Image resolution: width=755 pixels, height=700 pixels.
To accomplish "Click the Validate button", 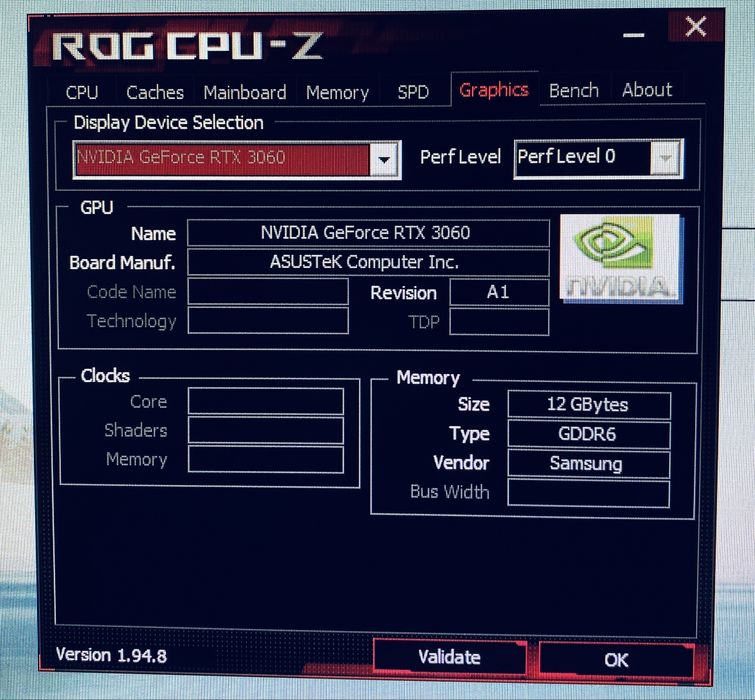I will tap(449, 657).
